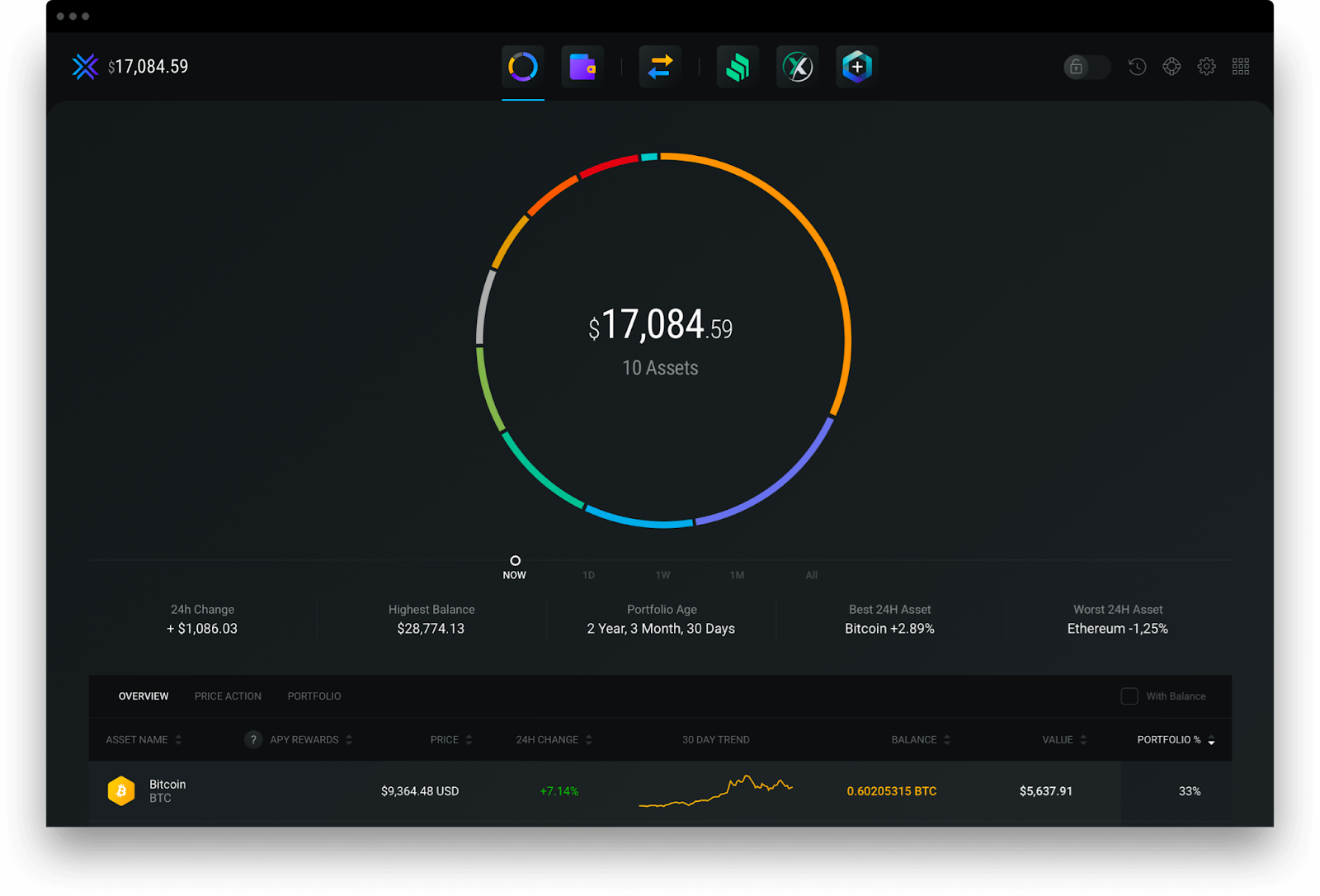Select the 1W timeline range
Image resolution: width=1320 pixels, height=896 pixels.
pos(662,575)
